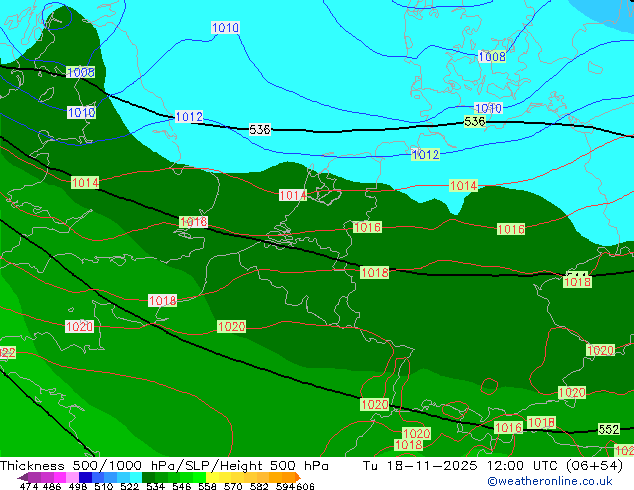The height and width of the screenshot is (490, 634).
Task: Click the legend value 558
Action: pos(207,486)
